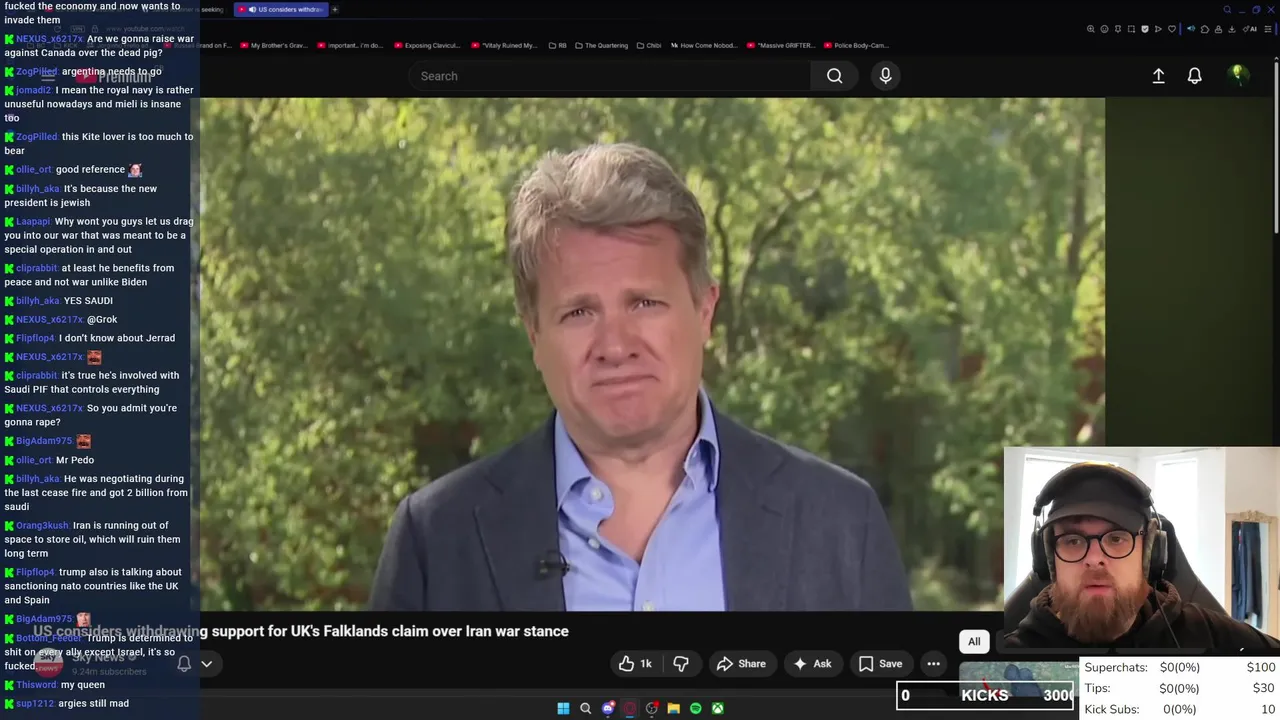
Task: Open 'My Brother's Grav...' bookmark
Action: [273, 45]
